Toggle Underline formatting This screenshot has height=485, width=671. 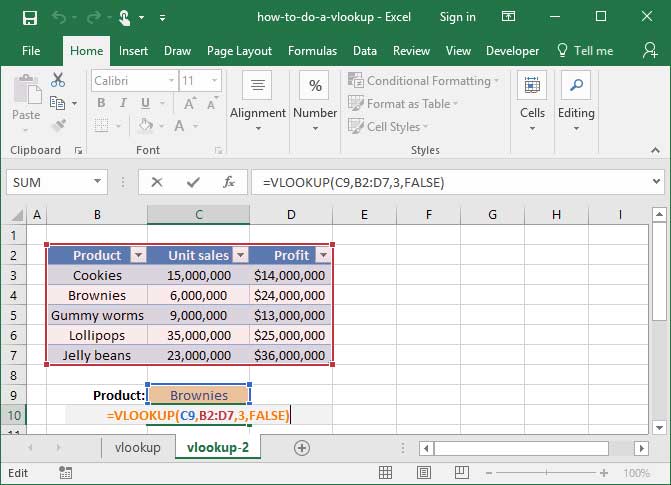coord(145,103)
